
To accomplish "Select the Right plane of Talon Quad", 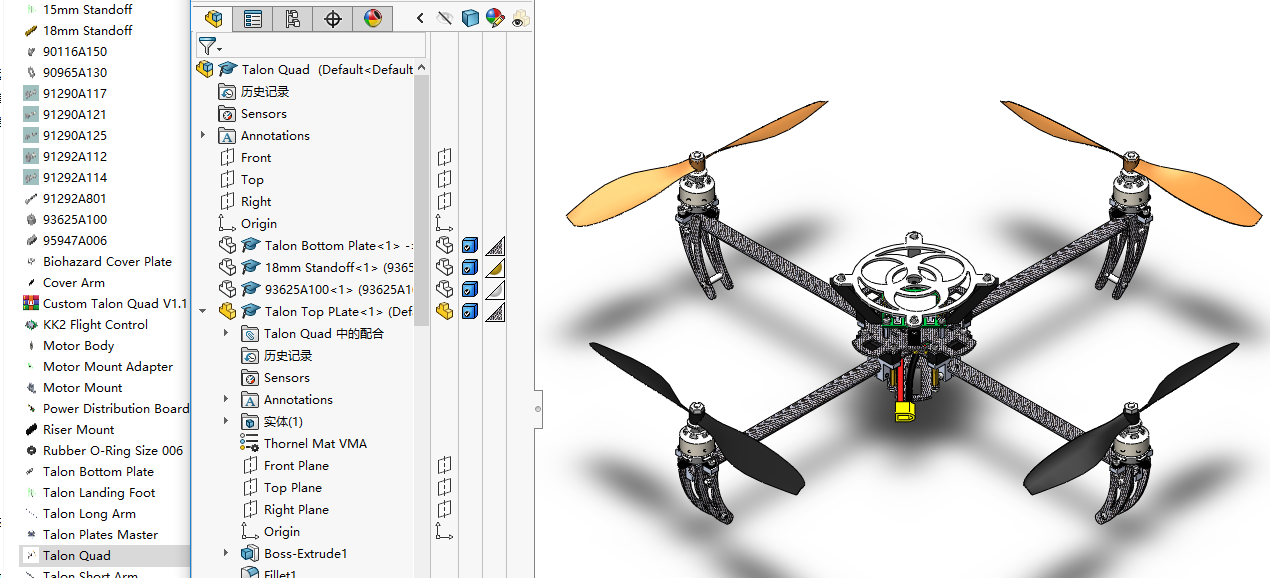I will point(256,201).
